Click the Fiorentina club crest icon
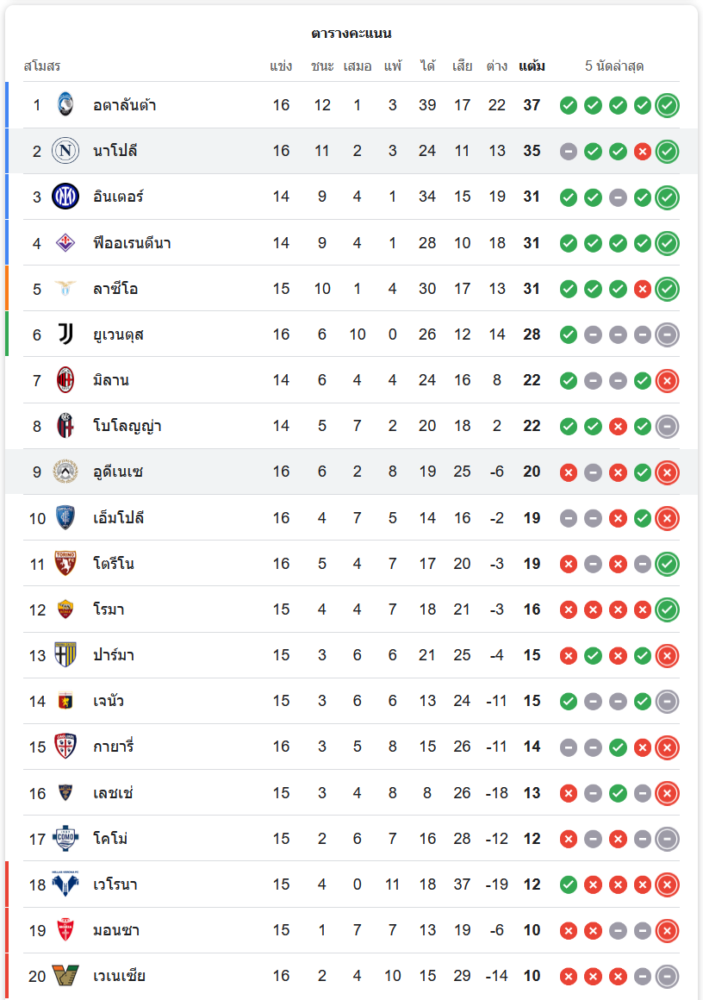The image size is (703, 1000). coord(65,243)
